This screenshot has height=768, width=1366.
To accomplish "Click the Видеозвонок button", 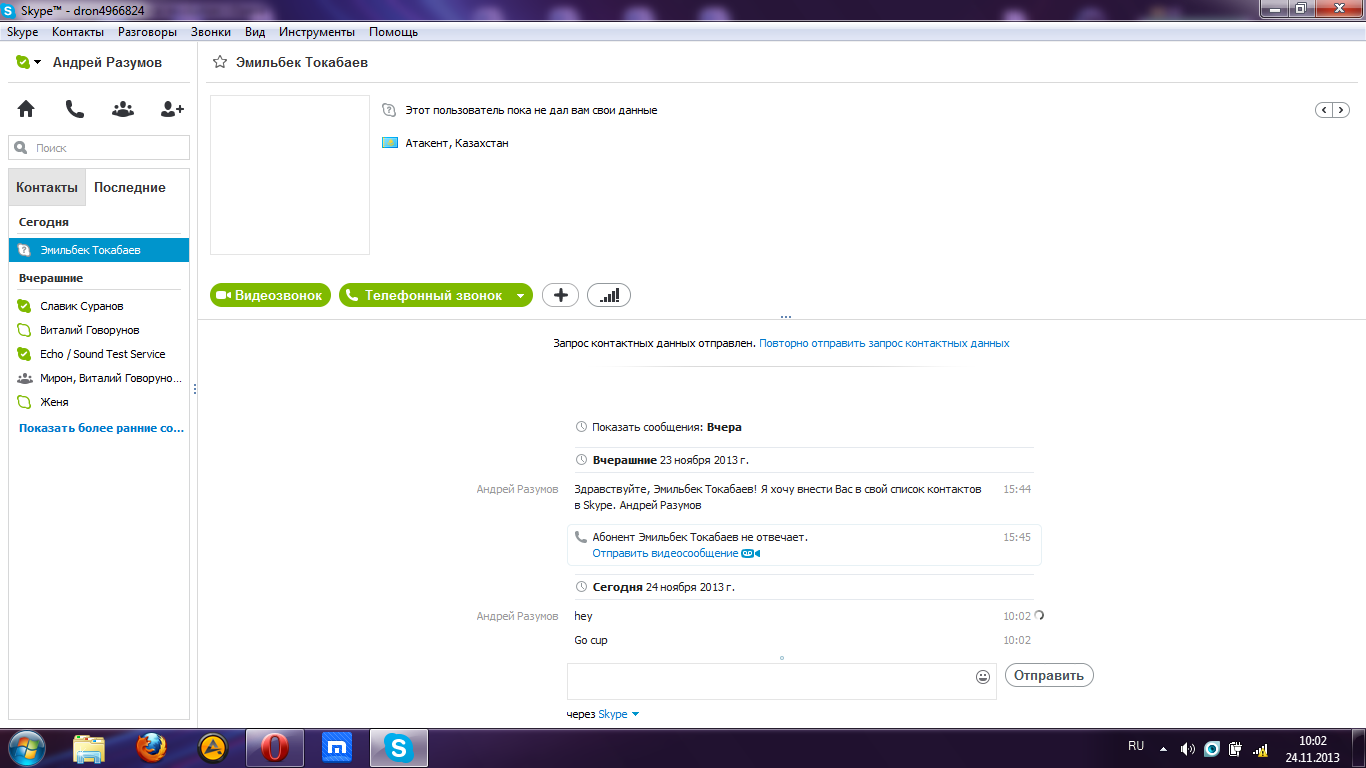I will coord(270,295).
